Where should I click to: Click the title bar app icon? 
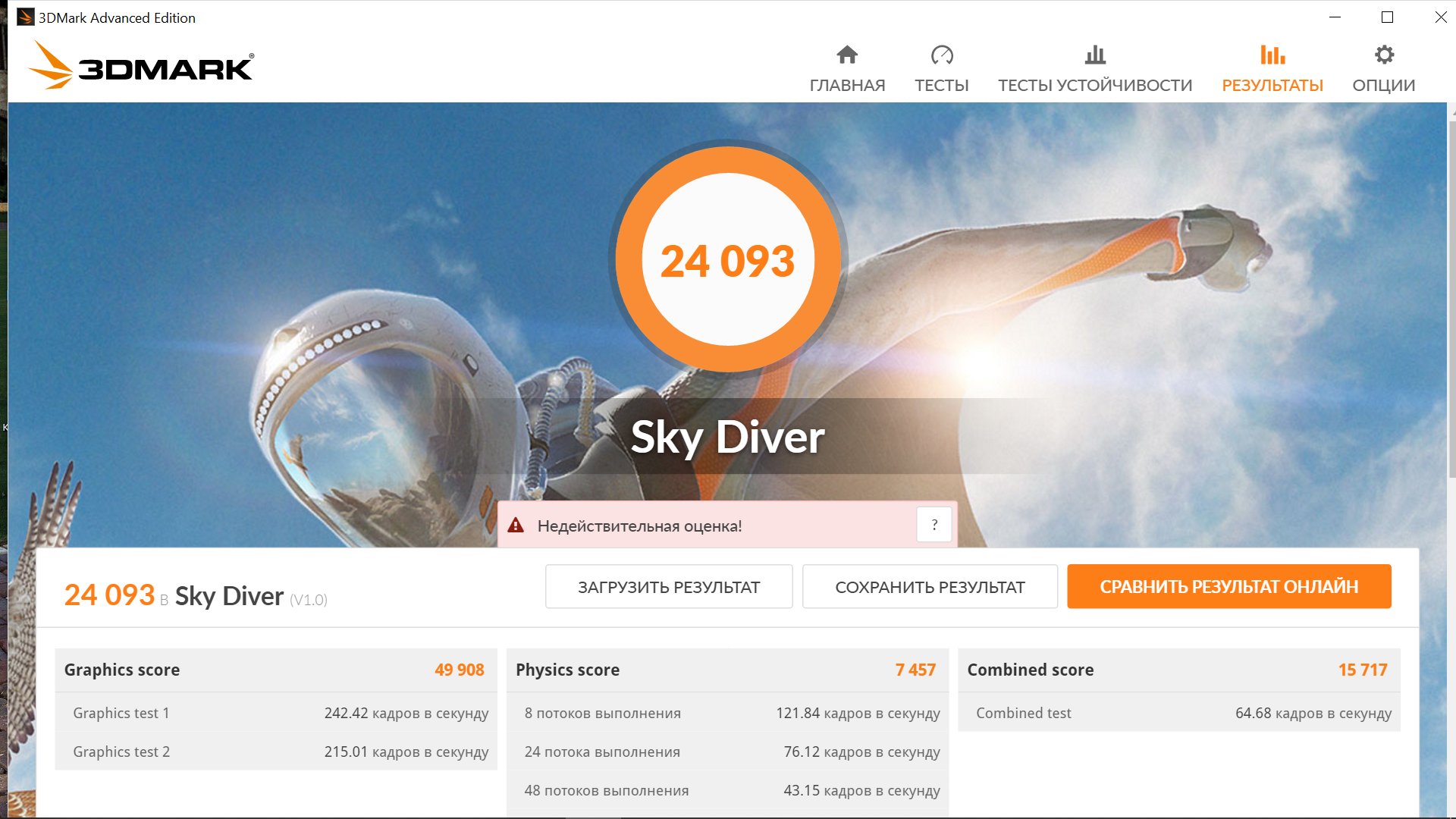point(25,17)
